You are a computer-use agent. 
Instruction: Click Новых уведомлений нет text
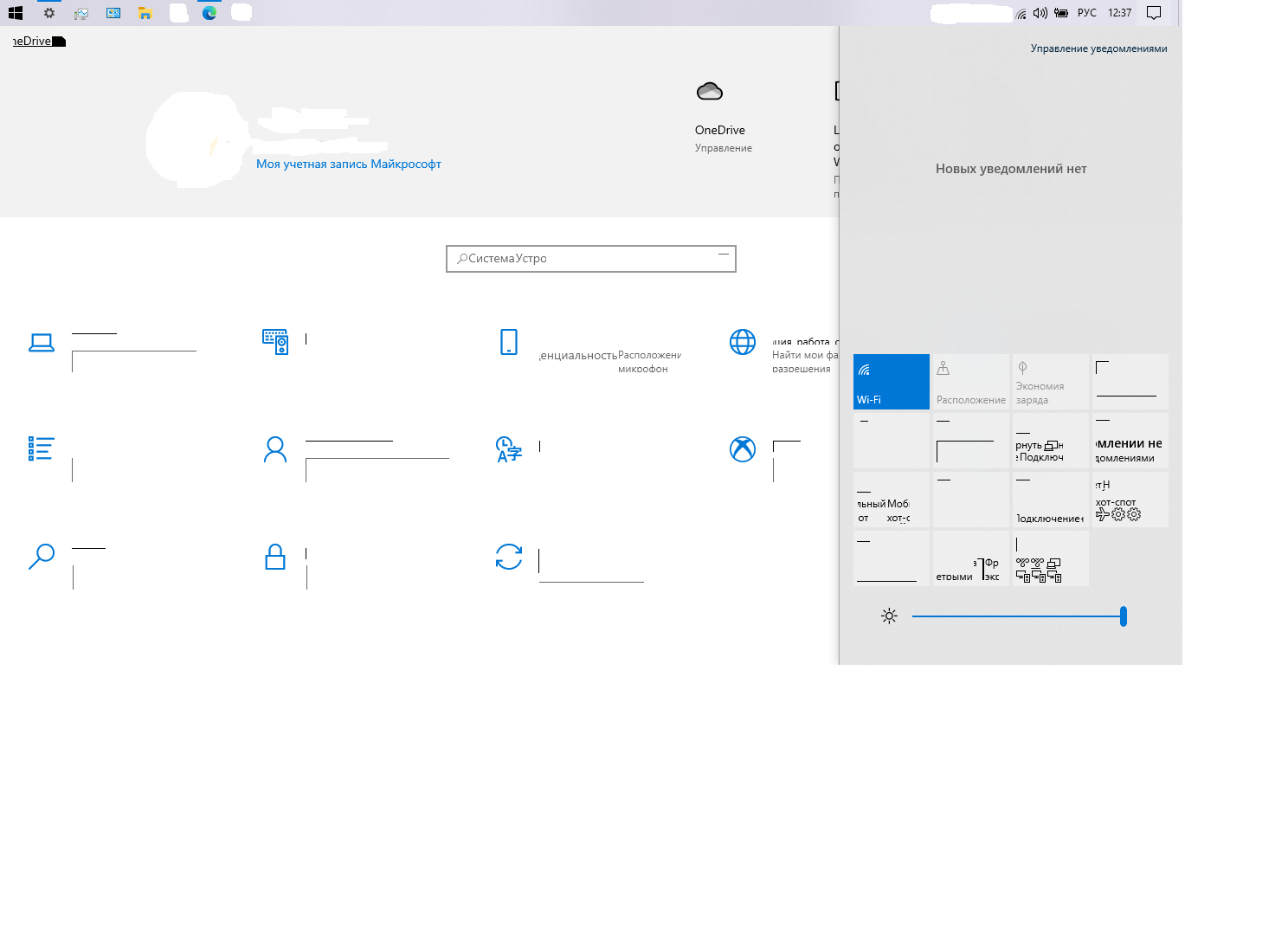coord(1011,169)
